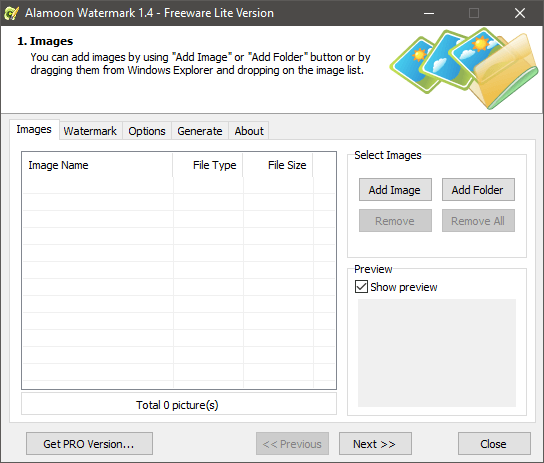
Task: Click the Close button at bottom
Action: 494,444
